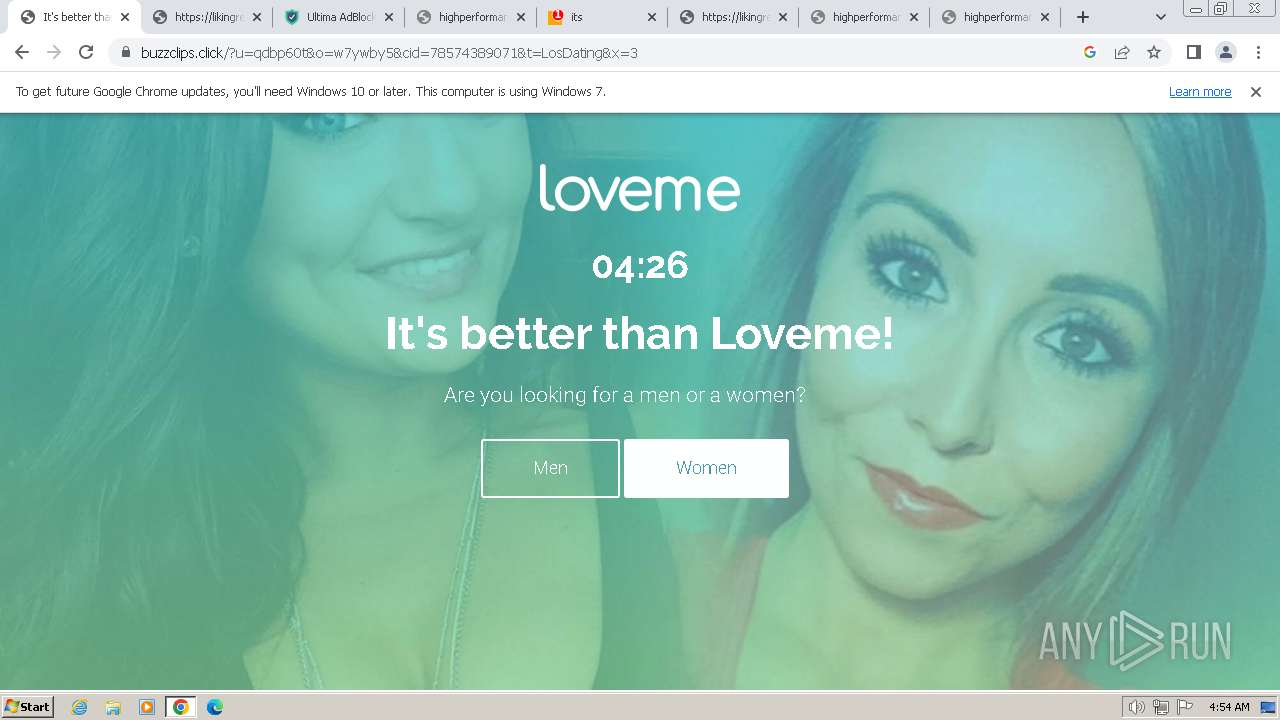Click the address bar URL

[x=389, y=53]
